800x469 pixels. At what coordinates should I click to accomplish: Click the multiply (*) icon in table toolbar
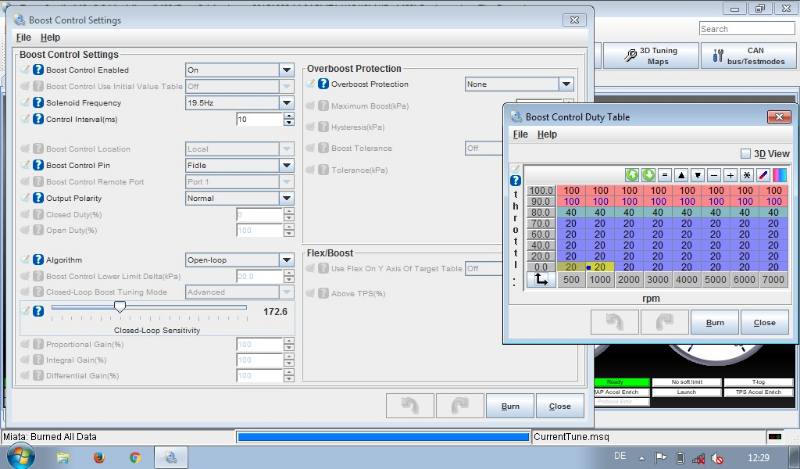pos(746,175)
